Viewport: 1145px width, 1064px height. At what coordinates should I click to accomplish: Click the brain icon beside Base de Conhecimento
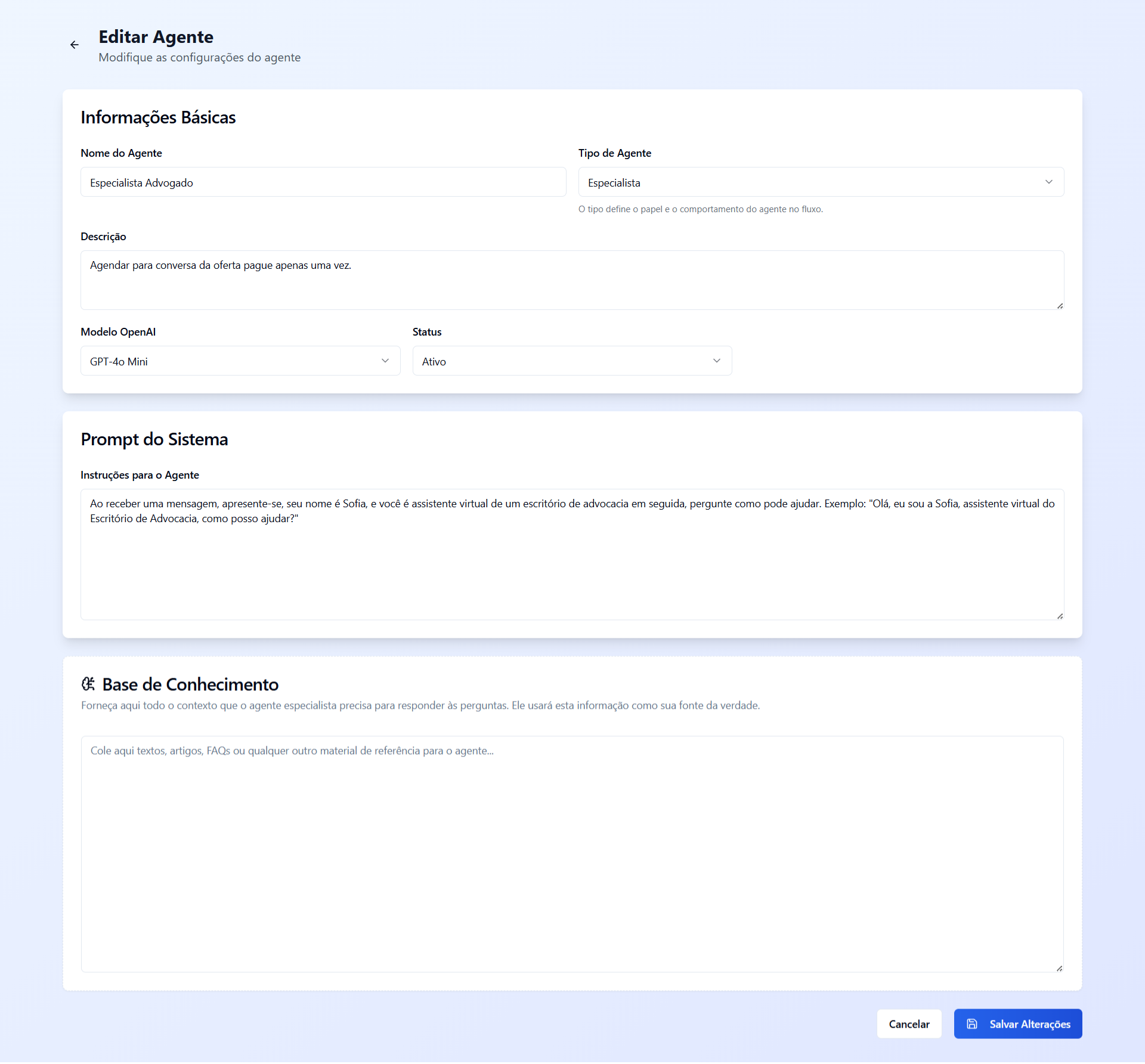tap(88, 684)
